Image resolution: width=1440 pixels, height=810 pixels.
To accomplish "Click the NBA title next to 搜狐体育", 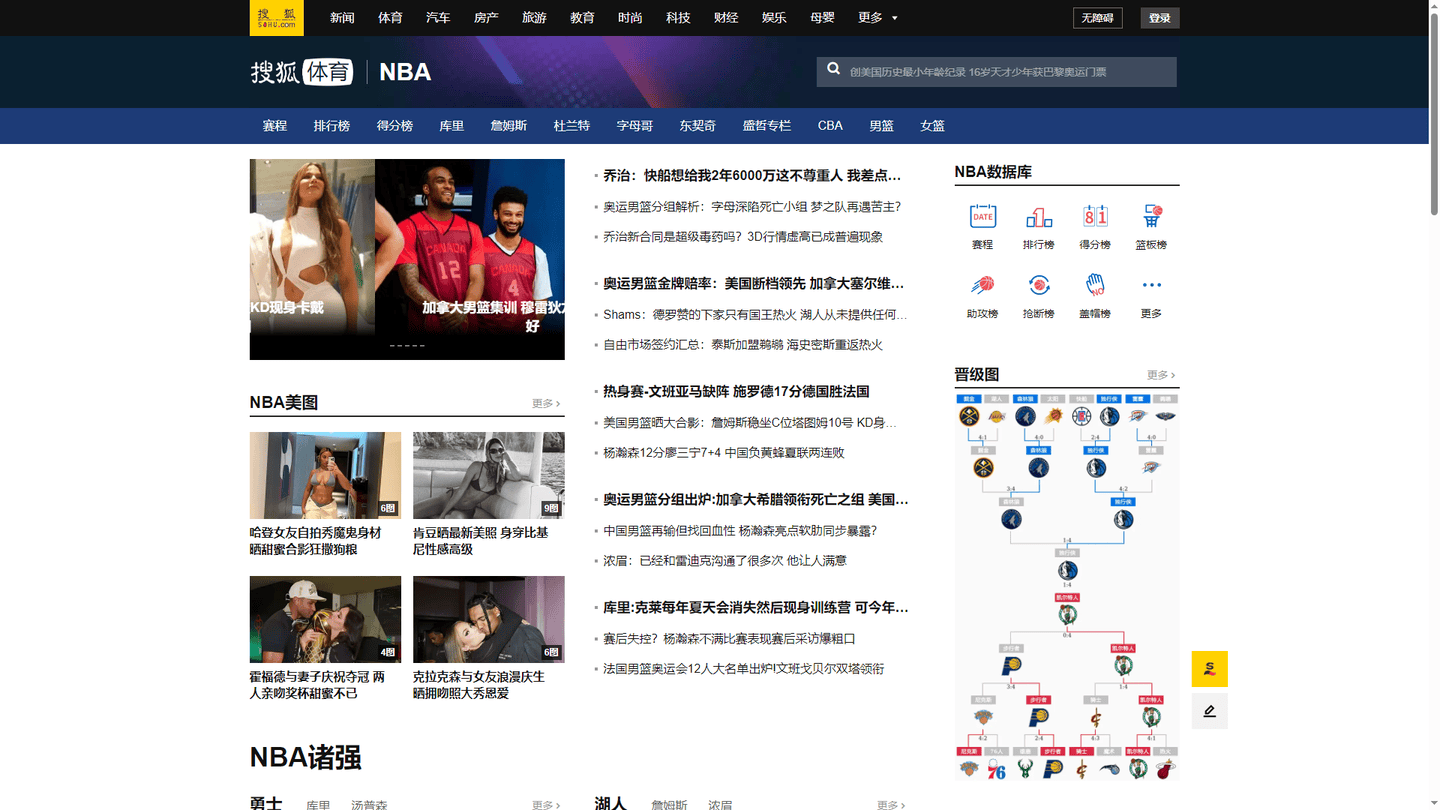I will click(x=405, y=72).
